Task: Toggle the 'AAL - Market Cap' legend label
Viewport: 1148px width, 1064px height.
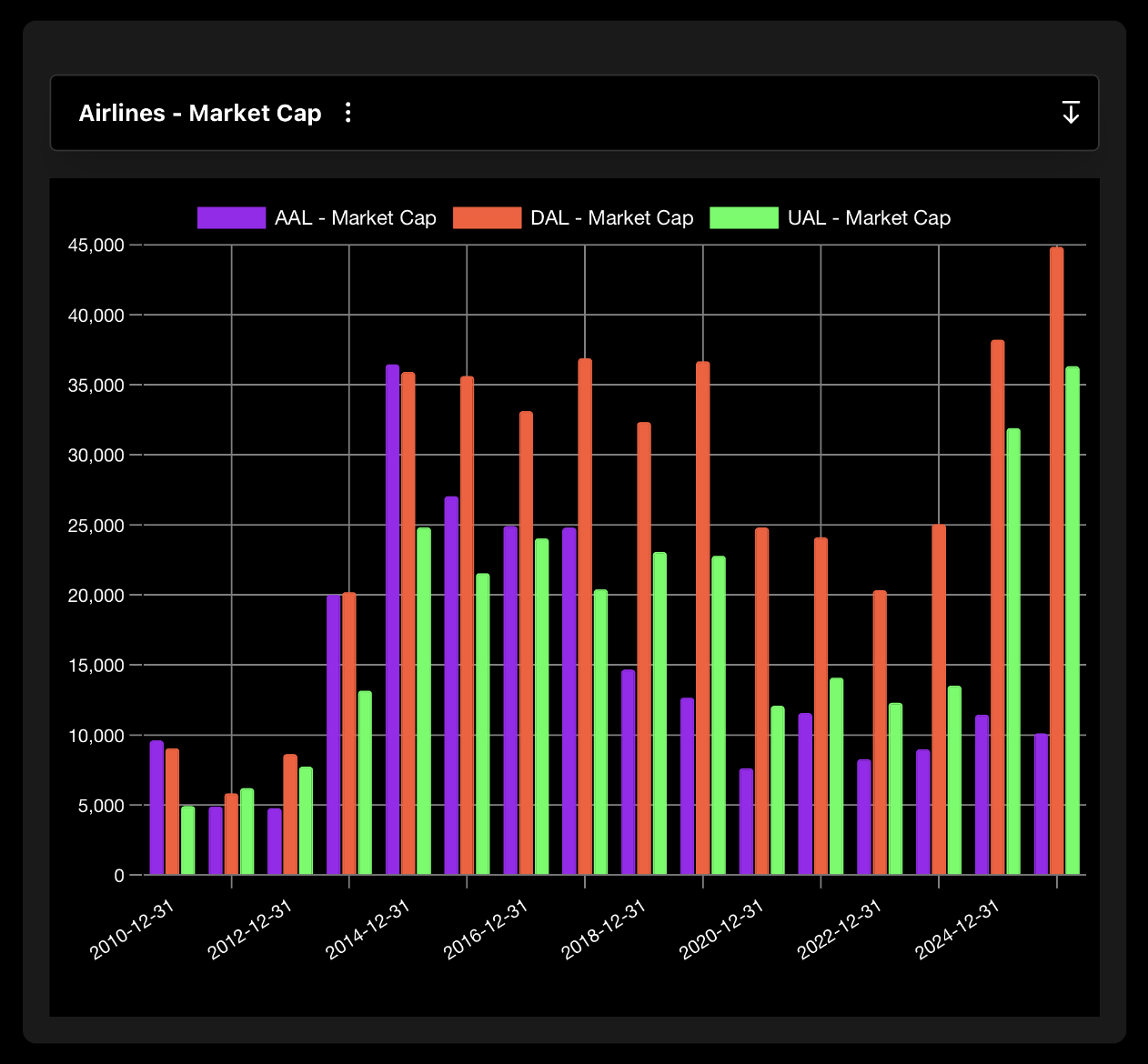Action: pos(355,218)
